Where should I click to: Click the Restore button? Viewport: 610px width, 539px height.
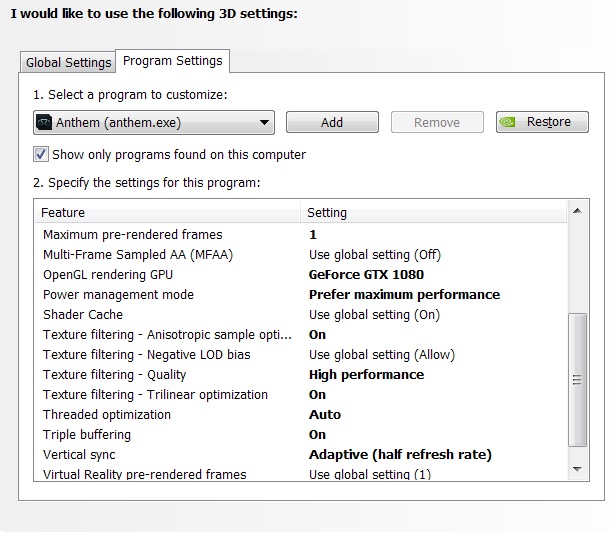[x=542, y=122]
